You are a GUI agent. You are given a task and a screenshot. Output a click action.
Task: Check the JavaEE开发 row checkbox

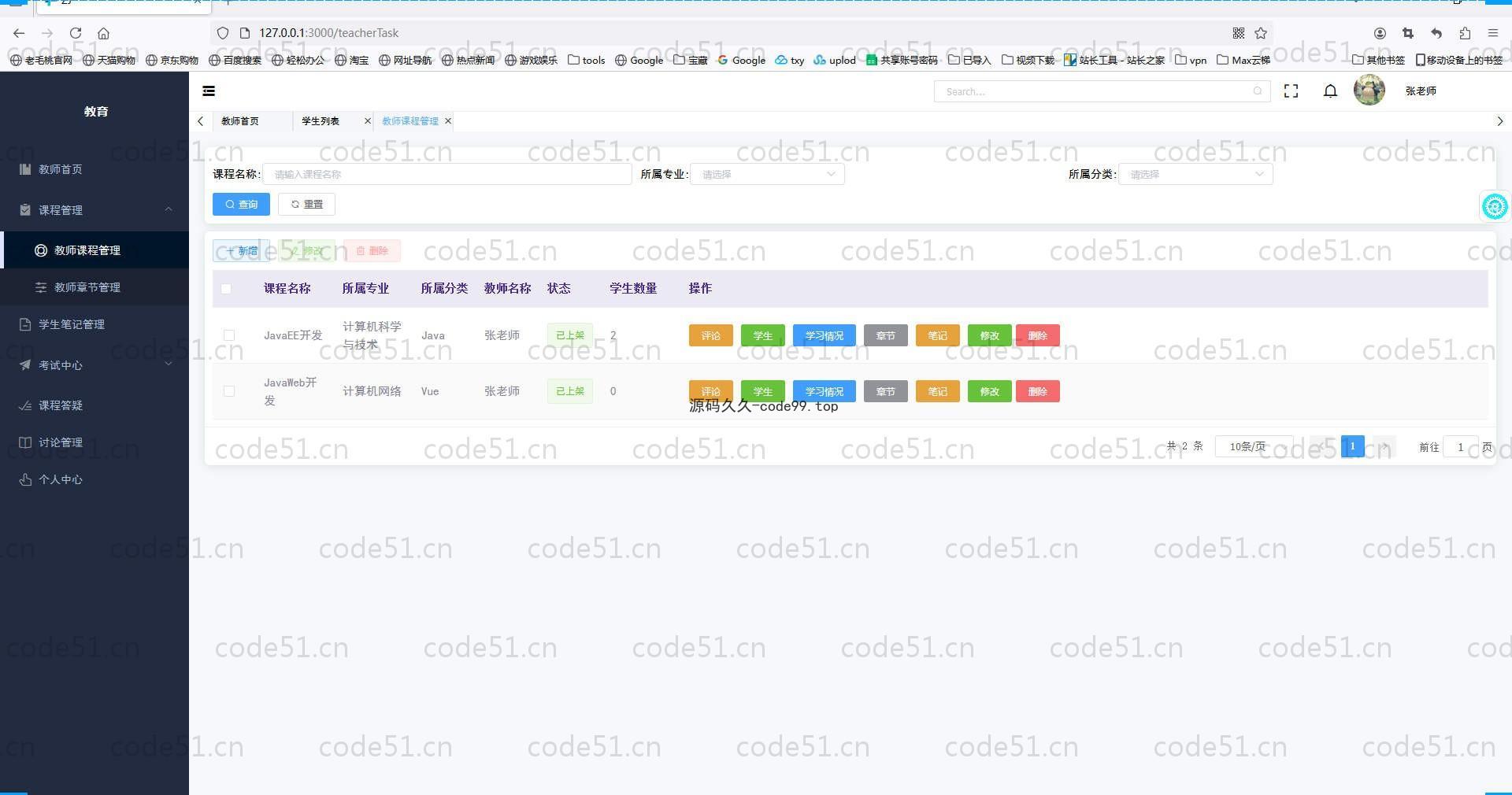coord(229,335)
